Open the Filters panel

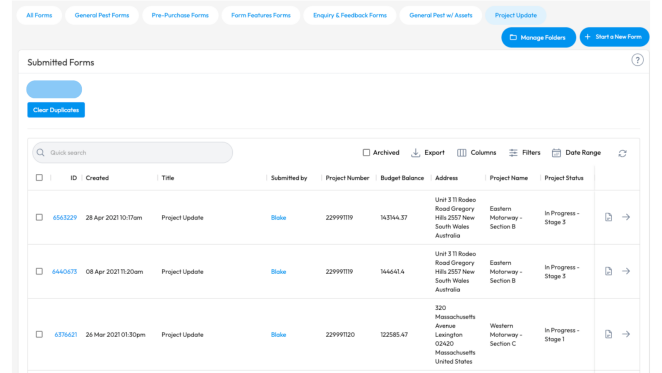coord(524,152)
